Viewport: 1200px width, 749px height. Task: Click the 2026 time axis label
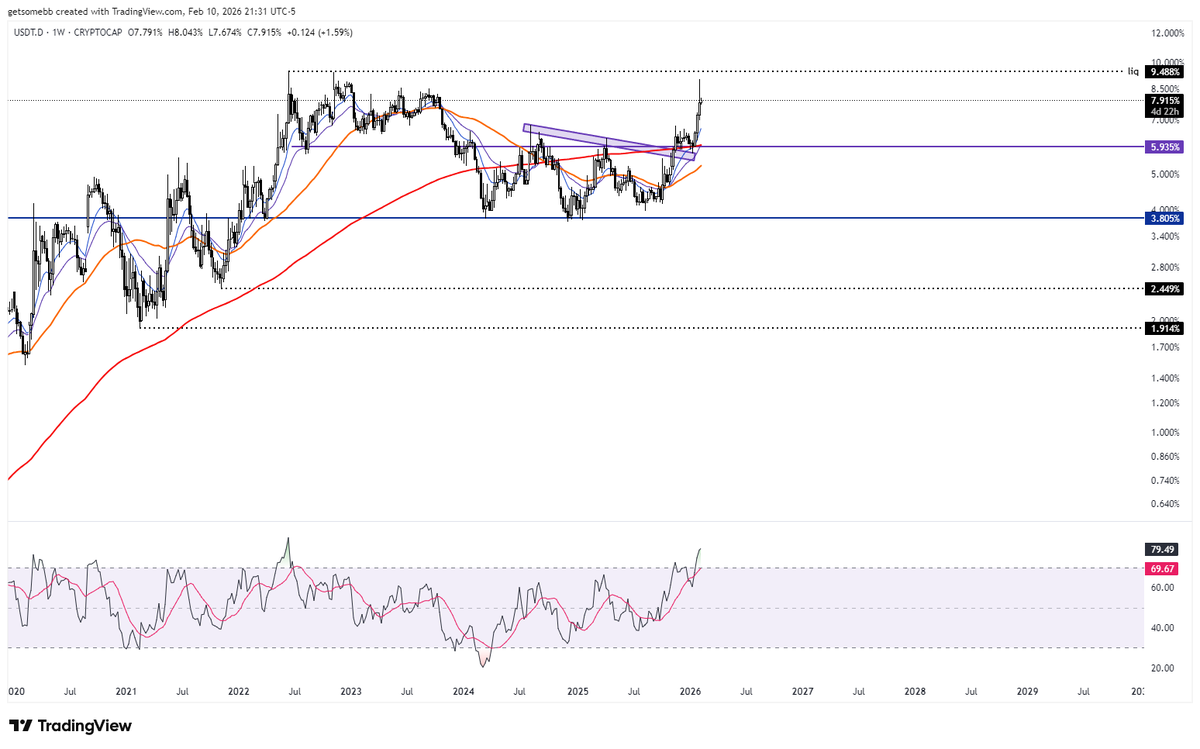(690, 691)
